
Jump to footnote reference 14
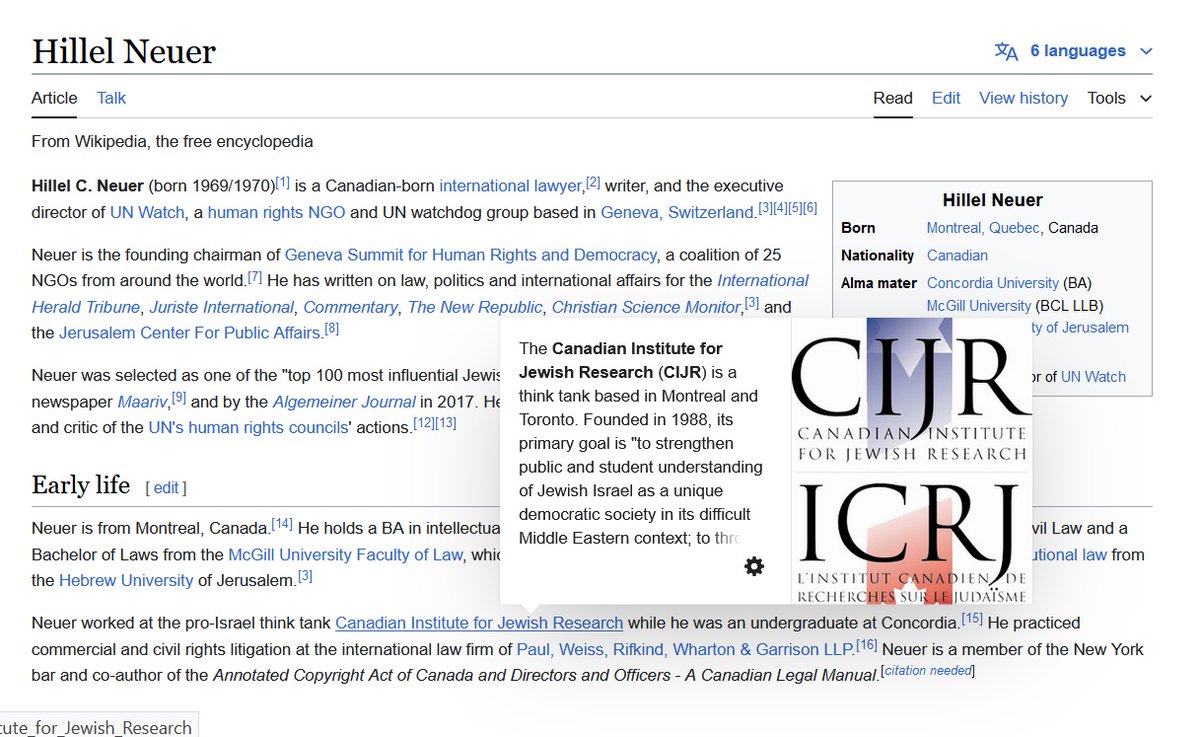coord(283,524)
